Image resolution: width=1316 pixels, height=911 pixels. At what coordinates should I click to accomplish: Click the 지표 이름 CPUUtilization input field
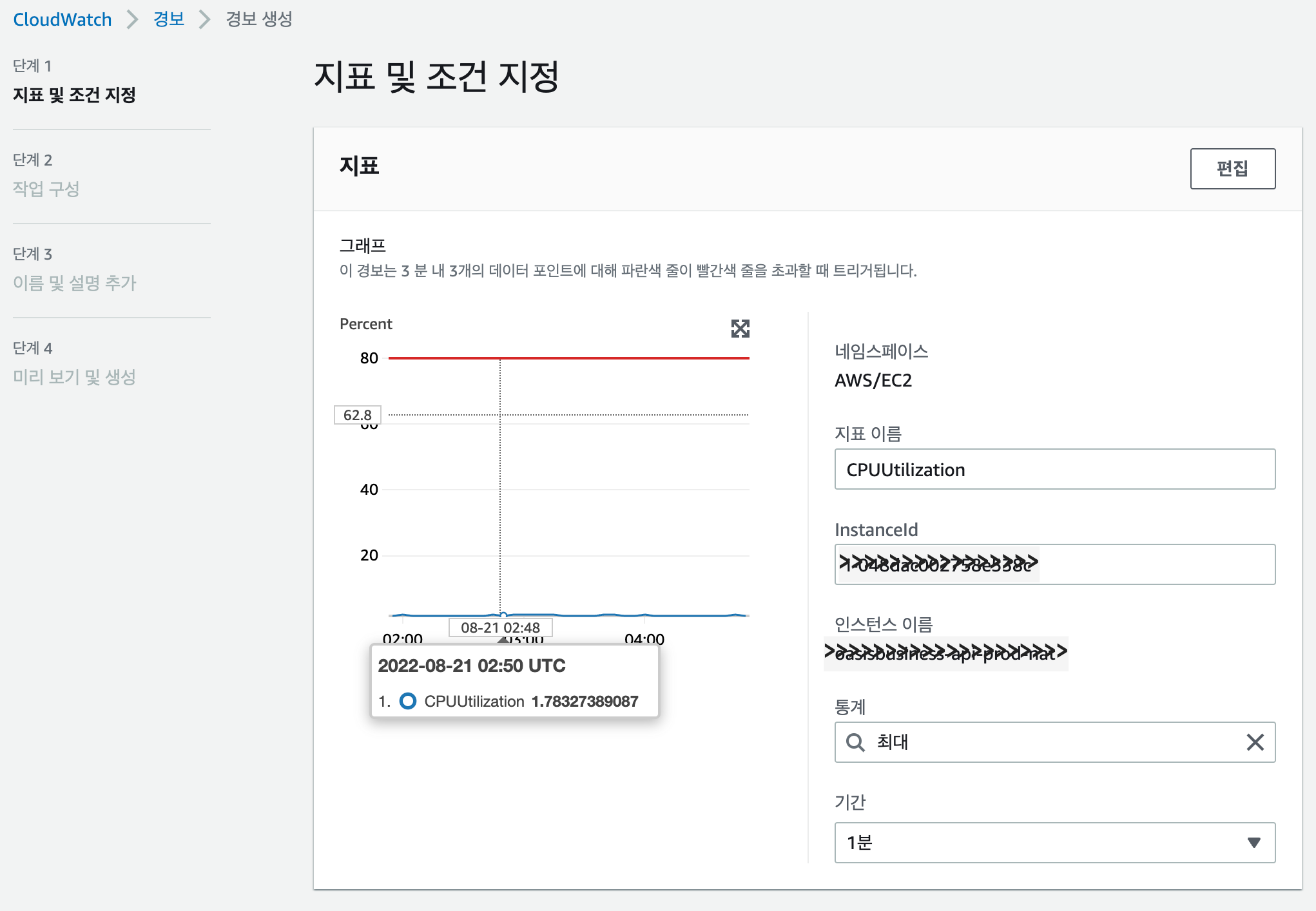(x=1054, y=470)
